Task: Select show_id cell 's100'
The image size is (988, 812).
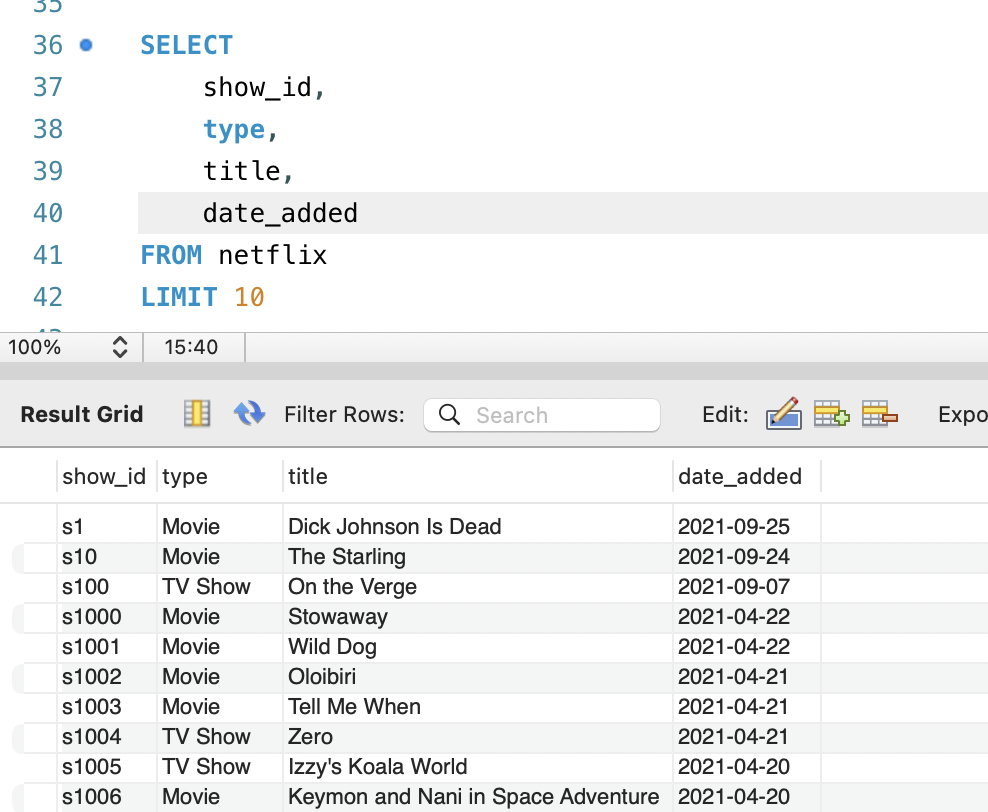Action: point(106,587)
